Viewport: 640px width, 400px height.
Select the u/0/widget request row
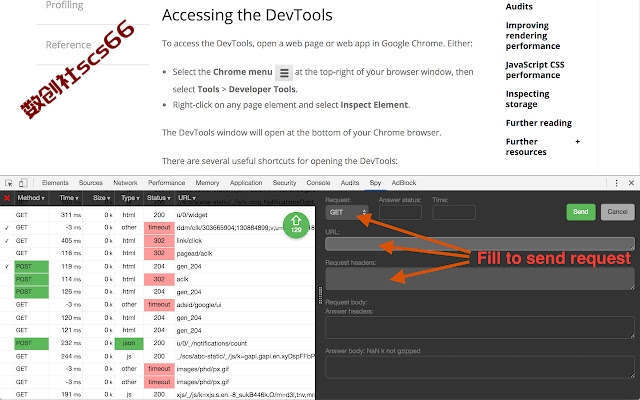coord(158,215)
